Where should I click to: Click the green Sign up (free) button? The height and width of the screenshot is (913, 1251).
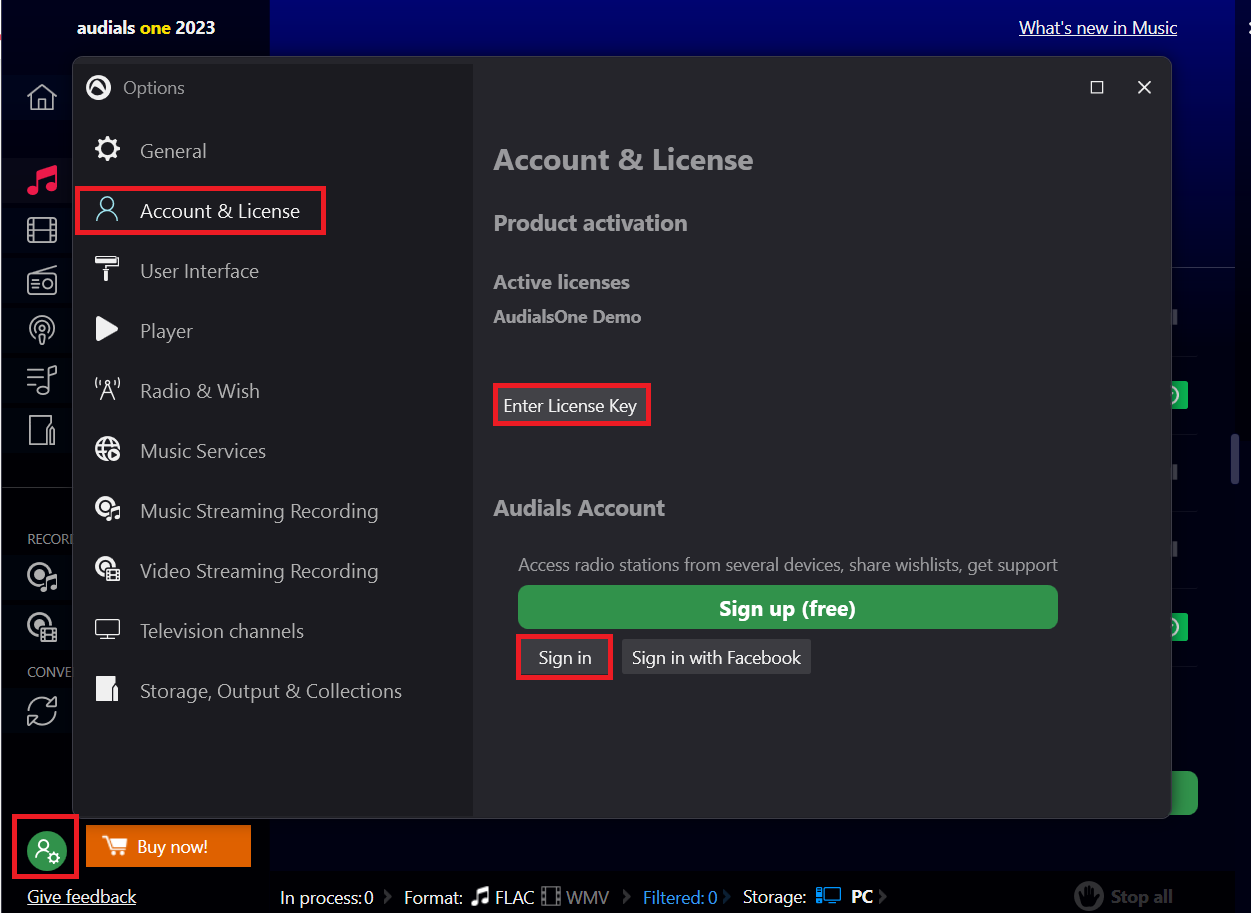point(788,608)
